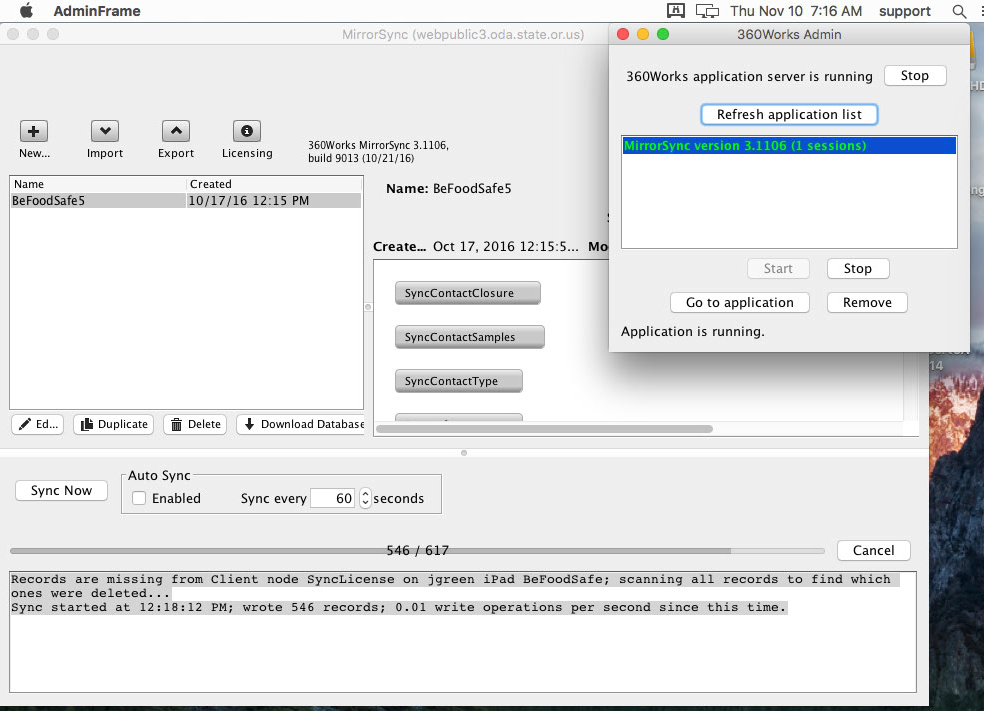This screenshot has width=984, height=711.
Task: Click the New configuration plus icon
Action: pyautogui.click(x=34, y=131)
